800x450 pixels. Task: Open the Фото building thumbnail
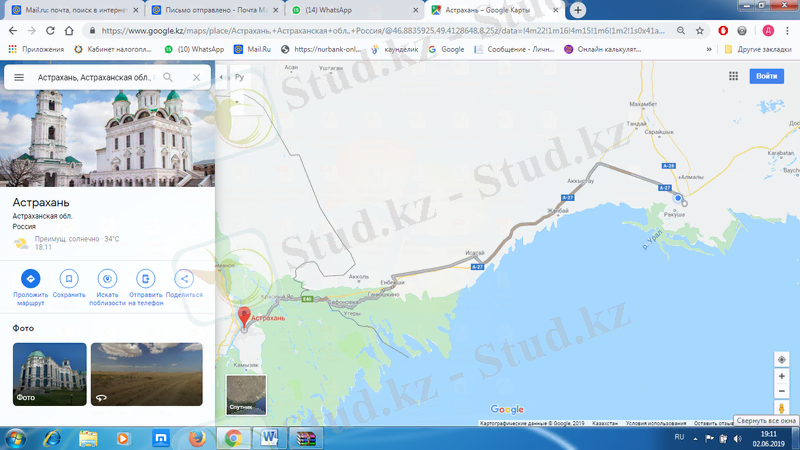pyautogui.click(x=49, y=374)
